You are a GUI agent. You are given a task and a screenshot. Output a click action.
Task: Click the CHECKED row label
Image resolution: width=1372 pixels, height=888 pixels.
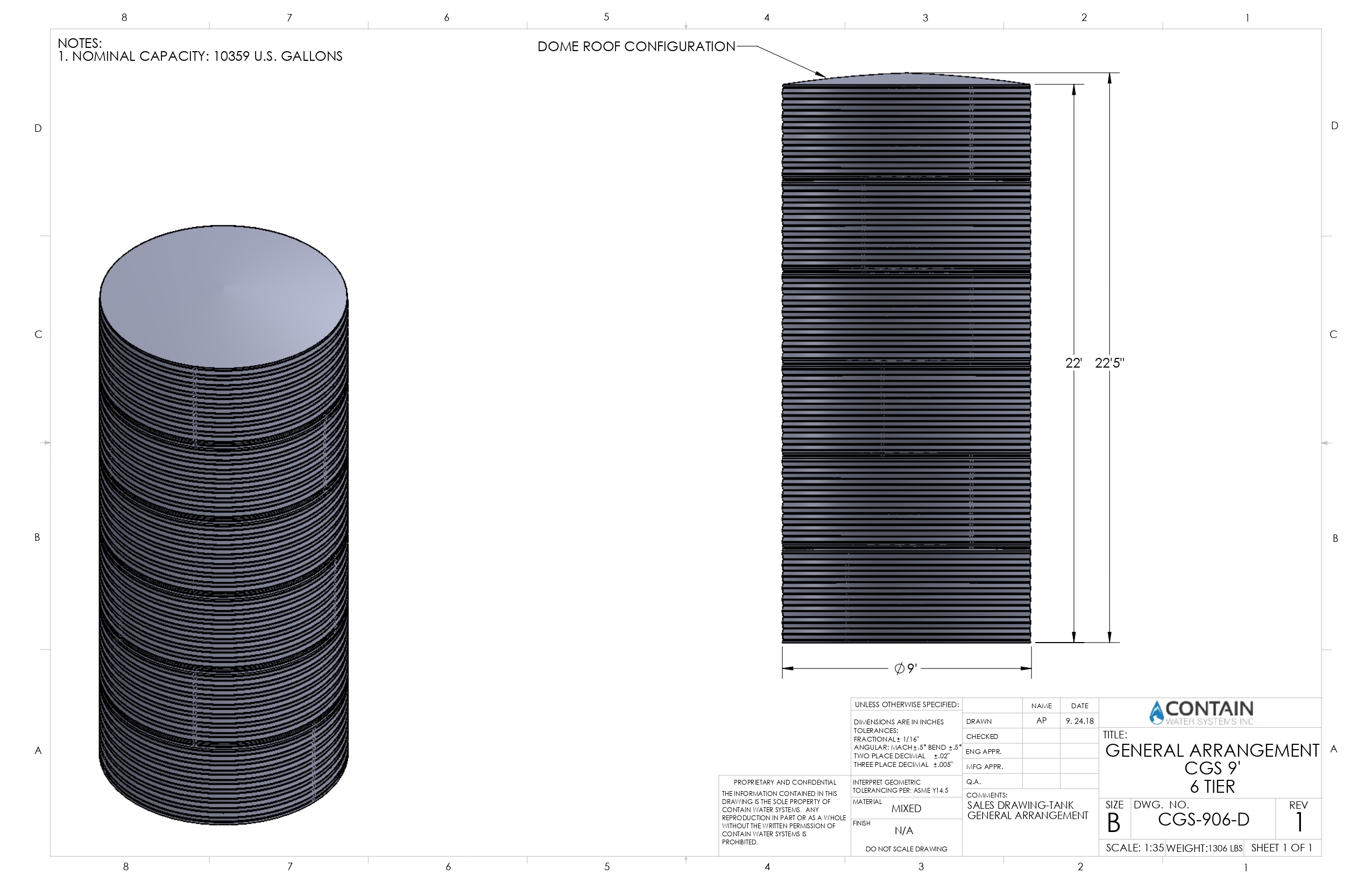coord(982,736)
